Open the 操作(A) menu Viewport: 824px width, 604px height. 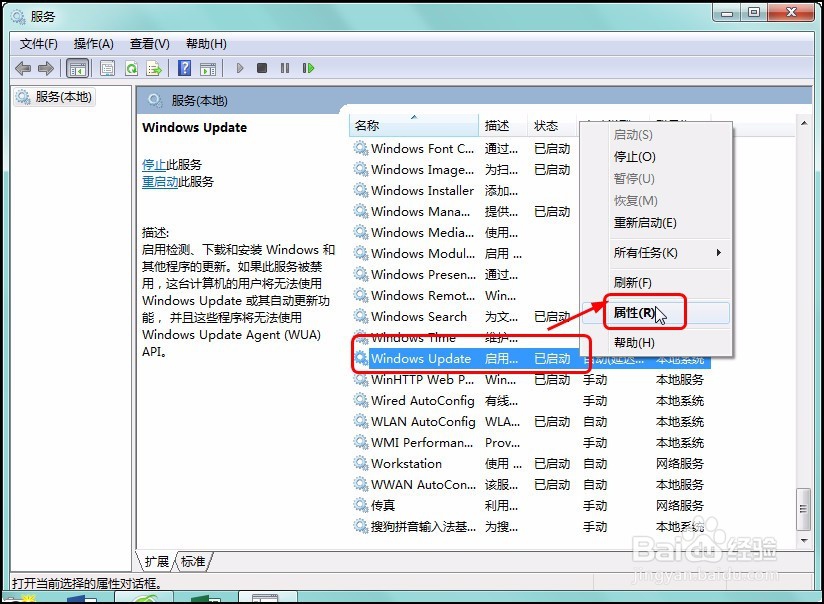pos(94,44)
